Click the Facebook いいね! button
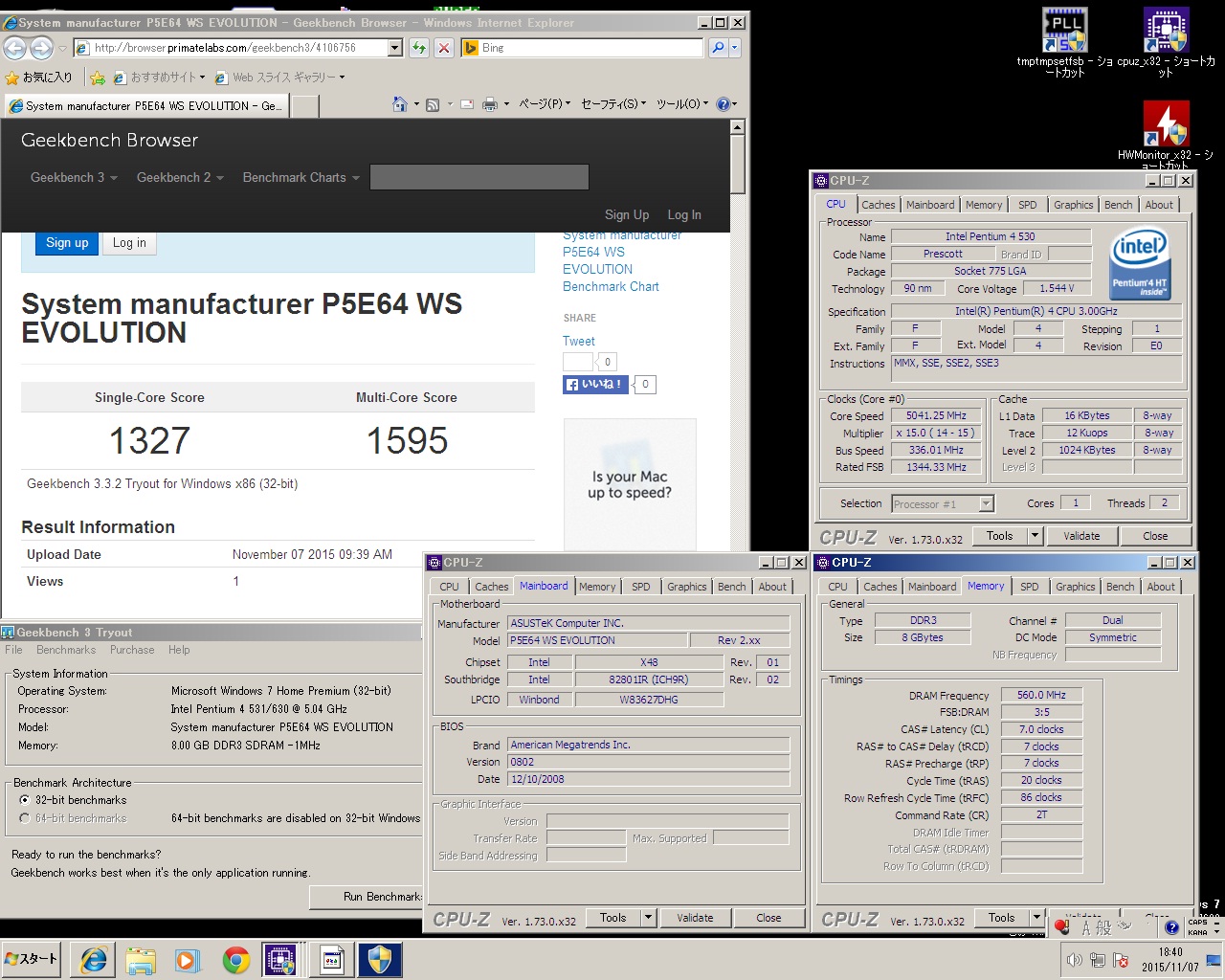Image resolution: width=1225 pixels, height=980 pixels. coord(595,385)
